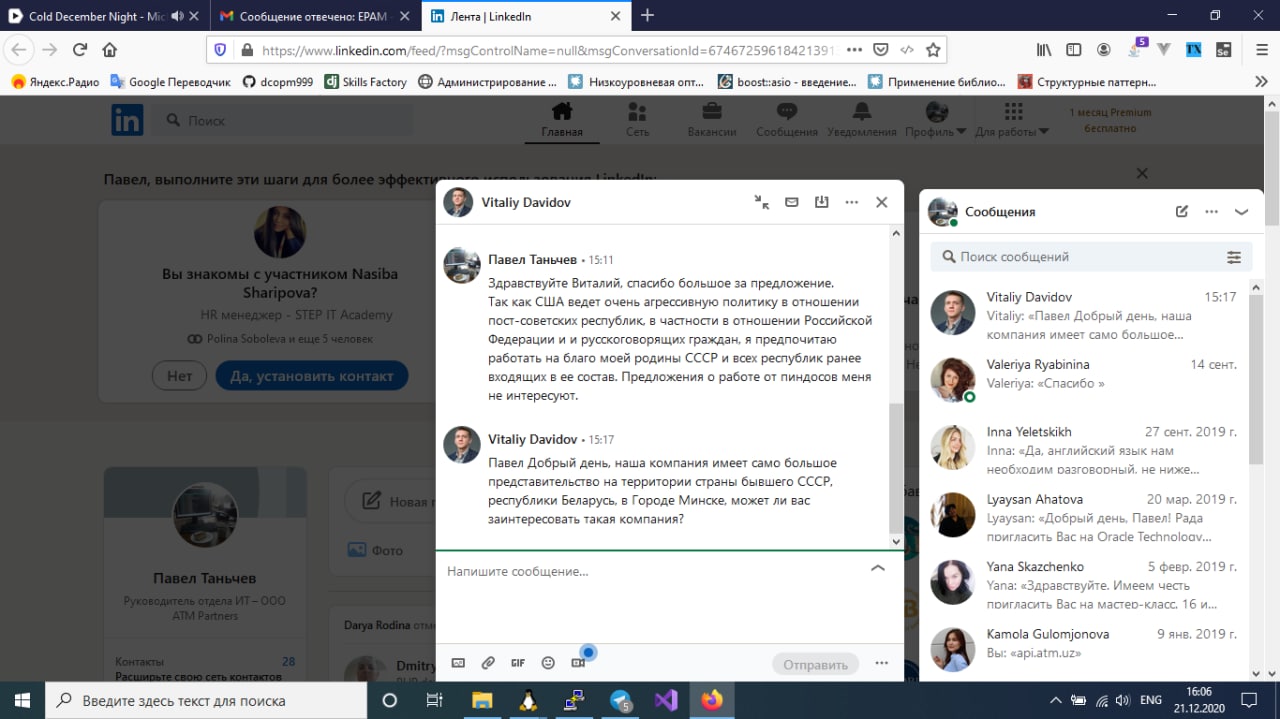The height and width of the screenshot is (719, 1280).
Task: Open the Google Переводчик bookmark
Action: pos(170,82)
